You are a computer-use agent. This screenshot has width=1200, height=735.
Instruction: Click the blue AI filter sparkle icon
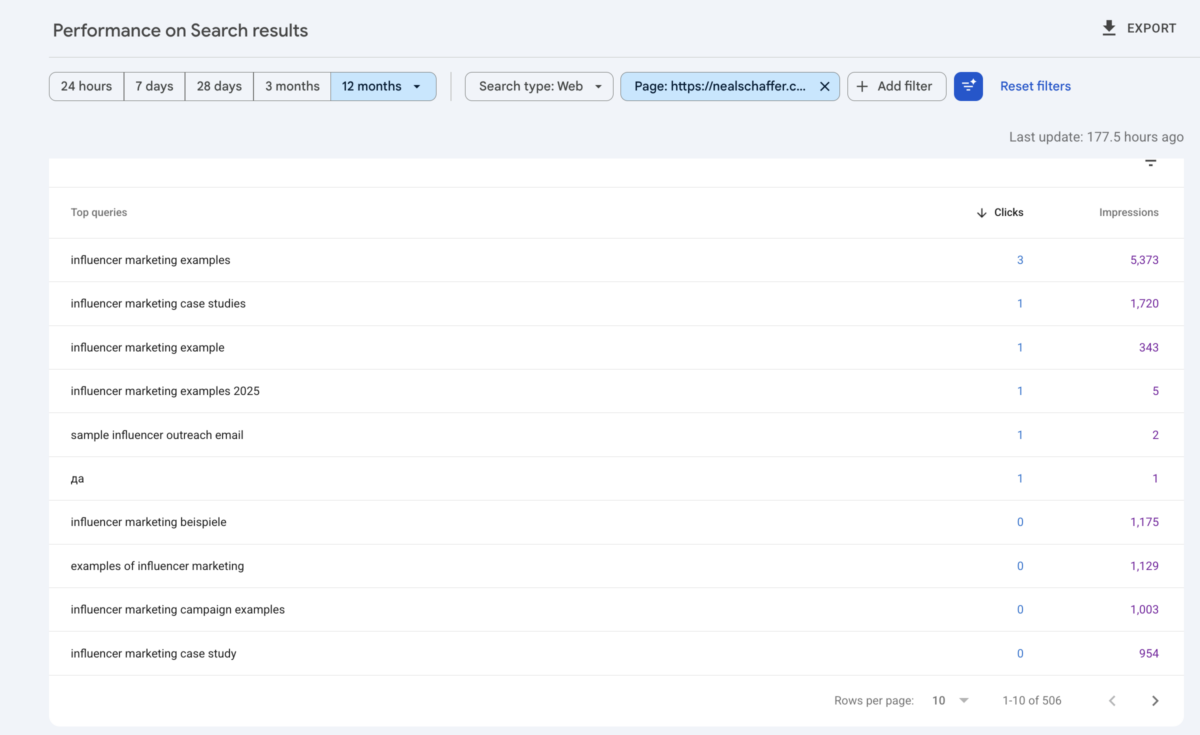click(968, 86)
